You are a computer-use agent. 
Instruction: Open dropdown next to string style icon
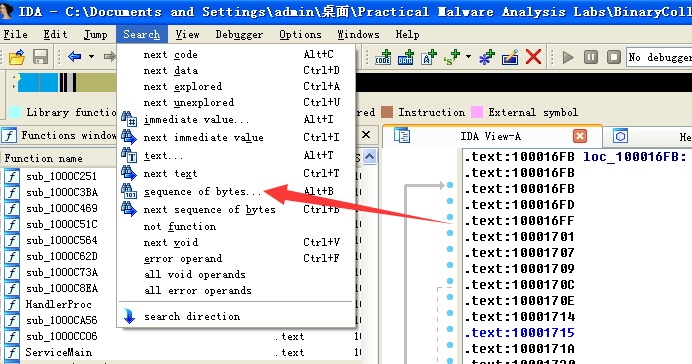[468, 57]
